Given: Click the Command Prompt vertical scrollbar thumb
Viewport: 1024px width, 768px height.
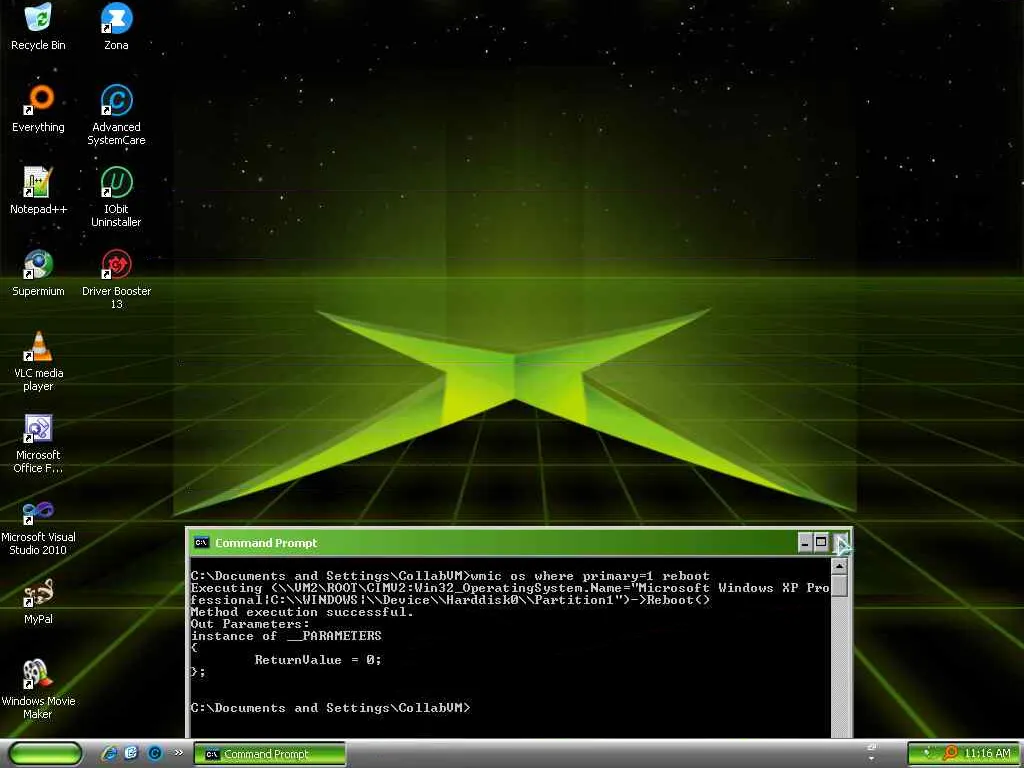Looking at the screenshot, I should [x=839, y=585].
